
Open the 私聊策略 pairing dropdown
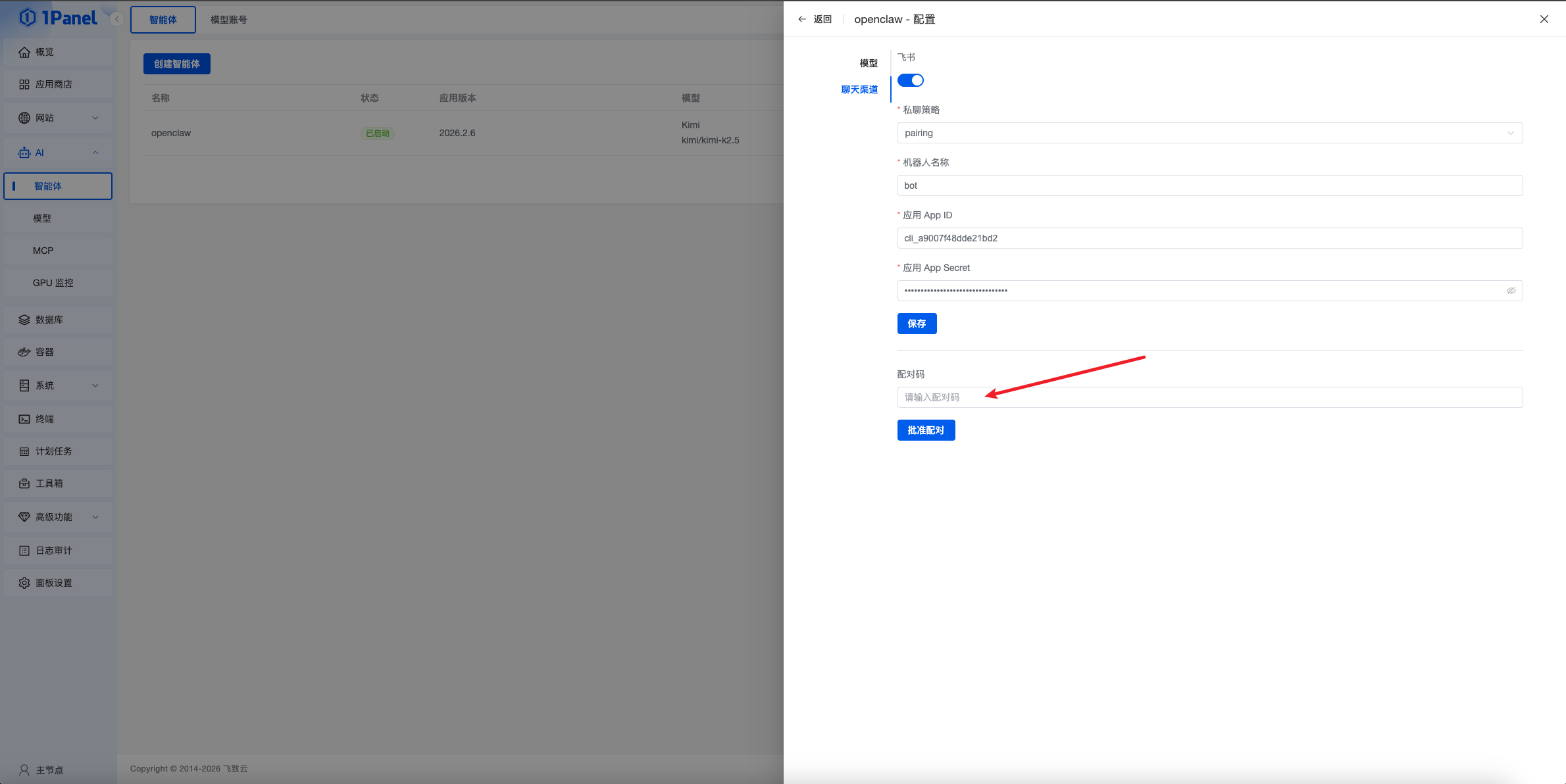[1209, 133]
